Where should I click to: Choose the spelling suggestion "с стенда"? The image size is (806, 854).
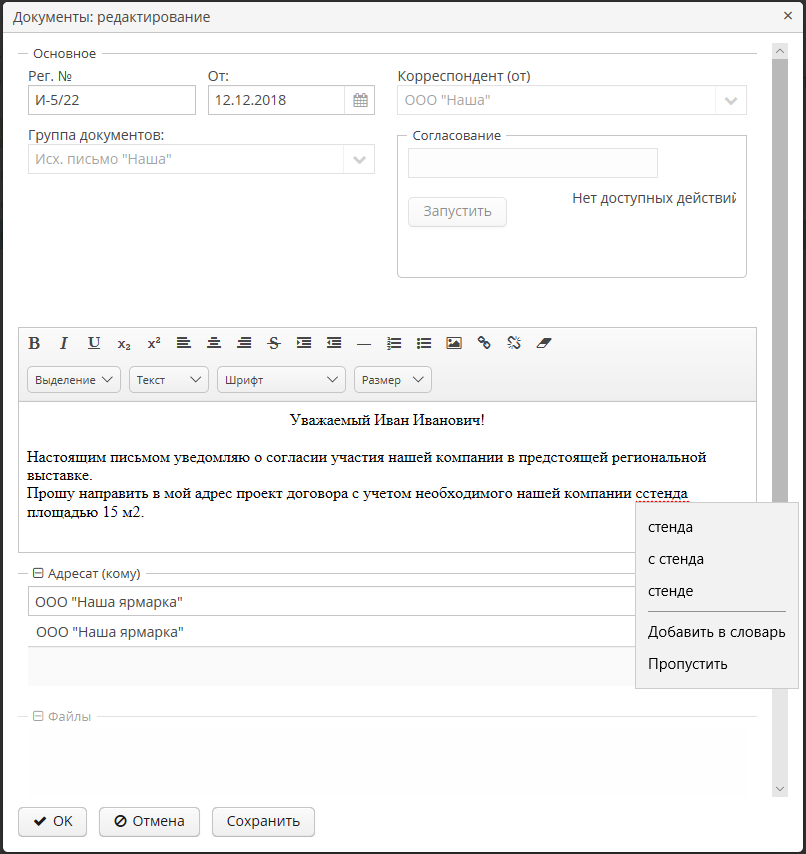[676, 559]
